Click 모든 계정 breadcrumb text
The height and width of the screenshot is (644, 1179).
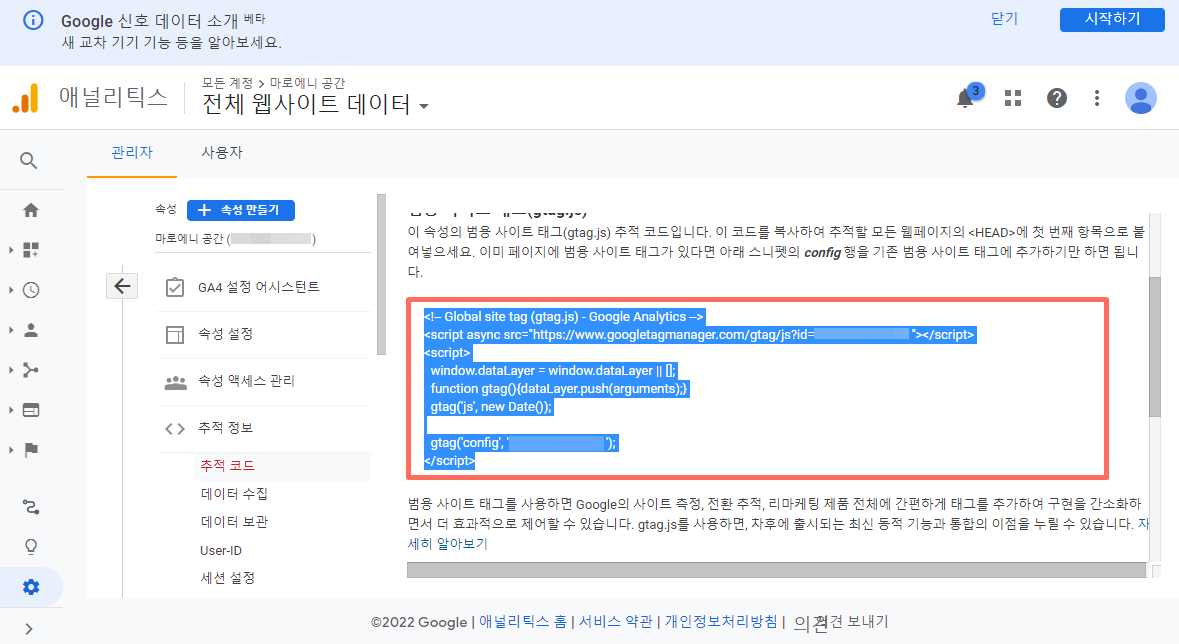click(227, 83)
